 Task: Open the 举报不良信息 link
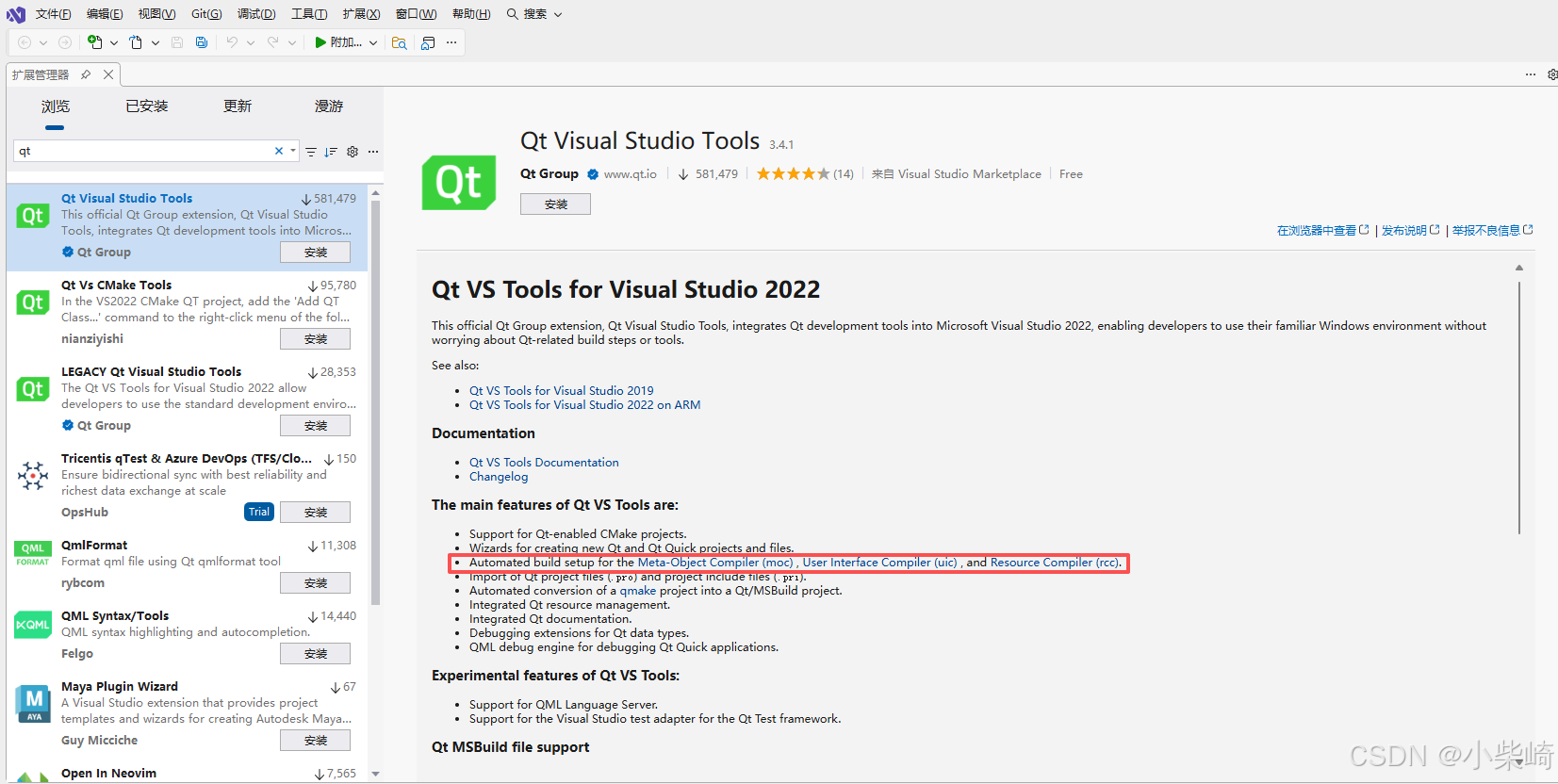click(1492, 230)
